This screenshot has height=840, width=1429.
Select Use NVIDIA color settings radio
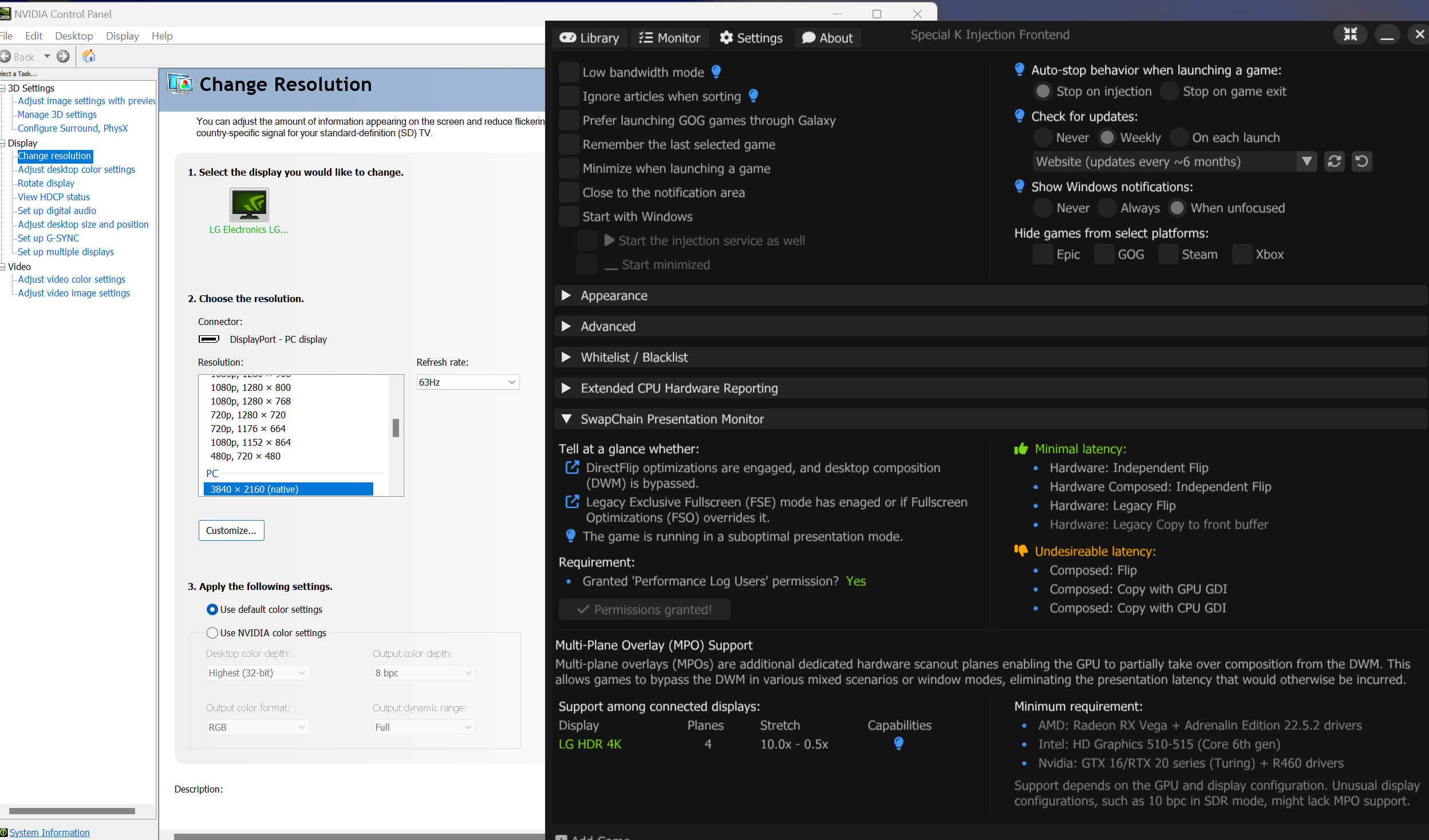pos(212,632)
